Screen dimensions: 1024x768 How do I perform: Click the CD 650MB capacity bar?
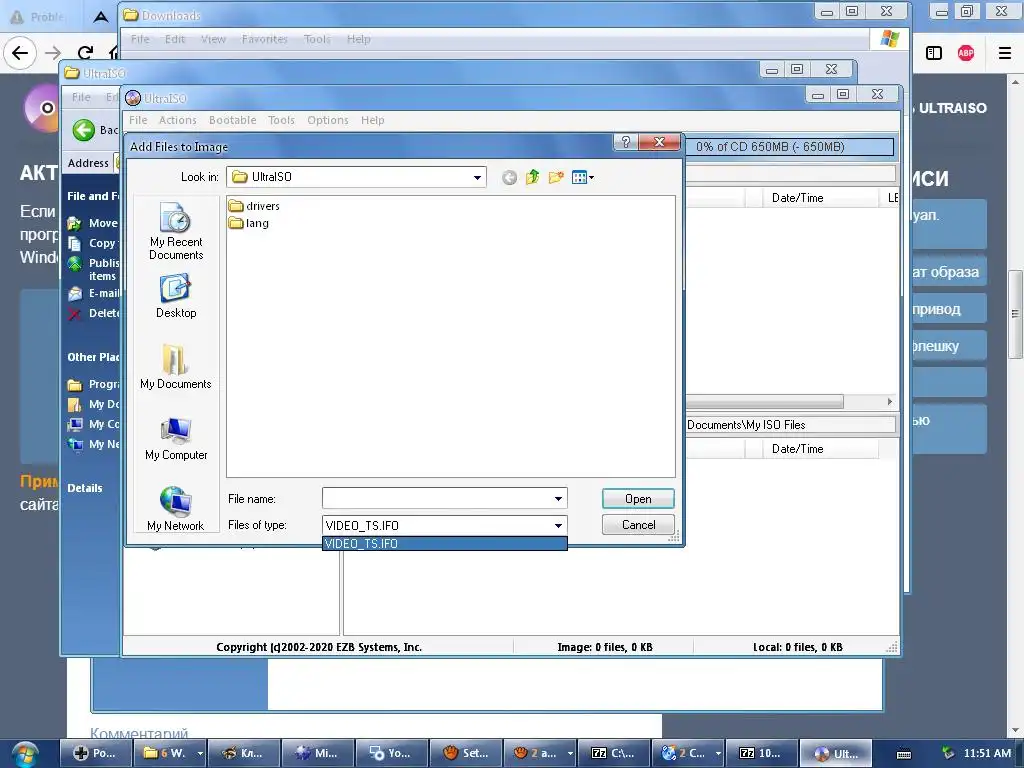(x=789, y=147)
